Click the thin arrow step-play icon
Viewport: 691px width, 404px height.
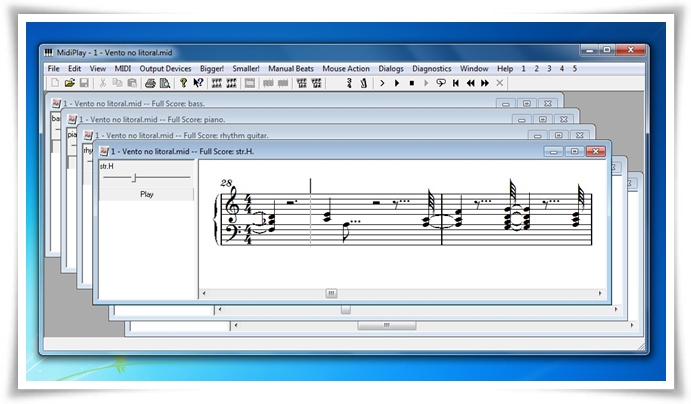[x=382, y=83]
